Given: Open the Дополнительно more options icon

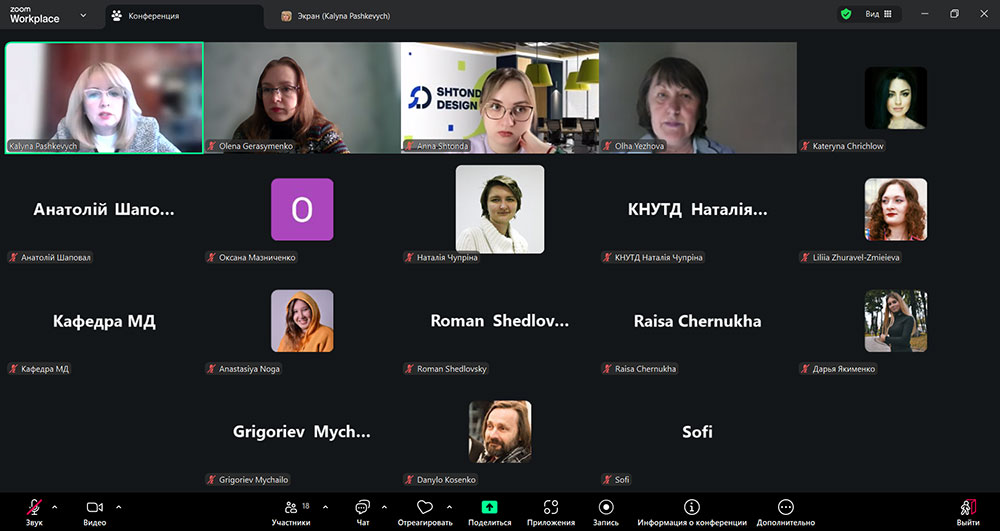Looking at the screenshot, I should (786, 508).
